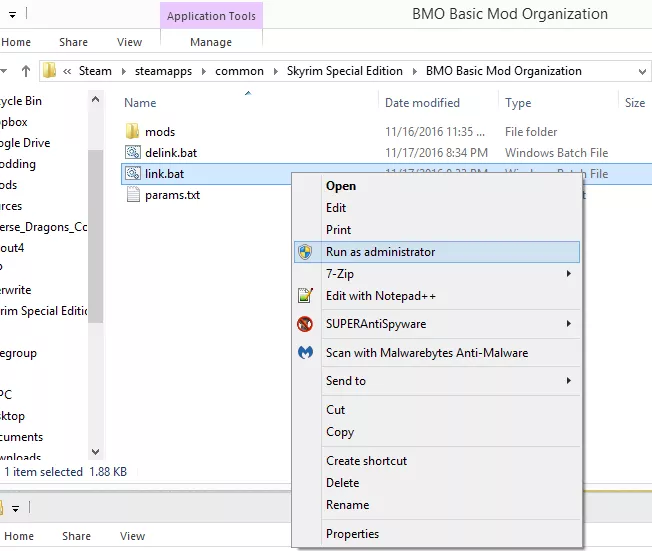Navigate to Steam in breadcrumb path
652x551 pixels.
pos(95,71)
